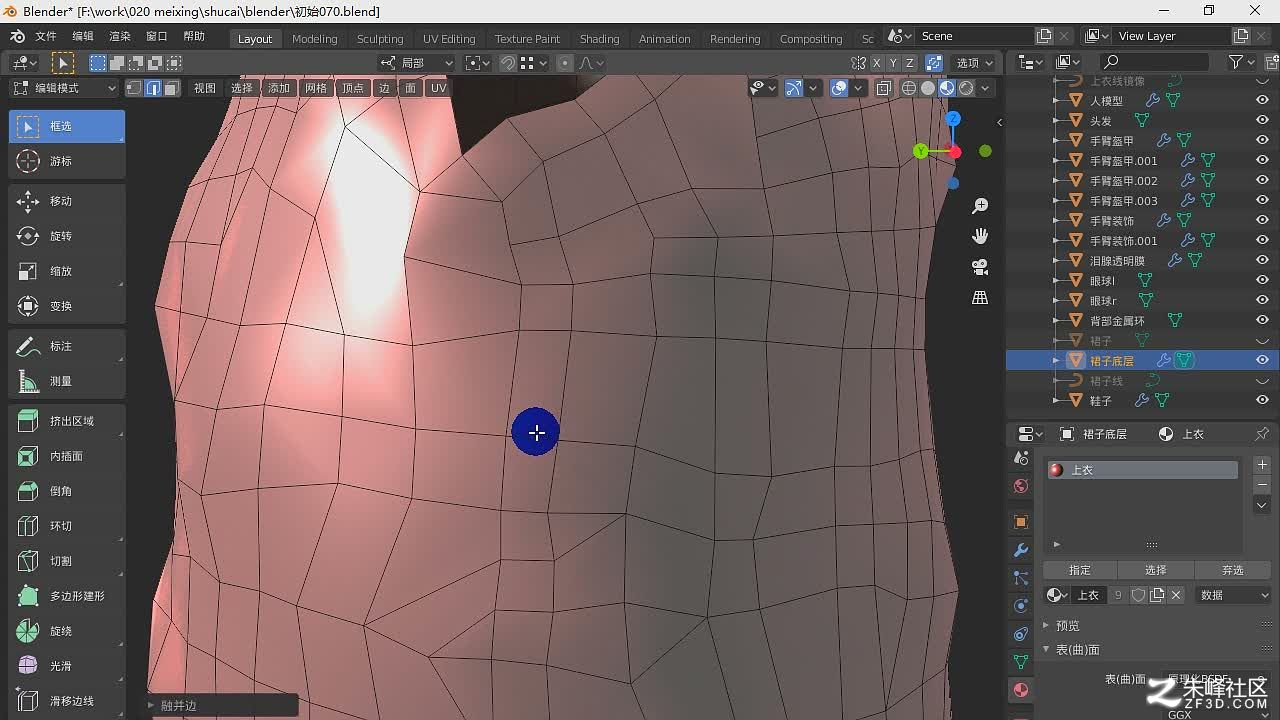Open the 局部 transform orientation dropdown
Viewport: 1280px width, 720px height.
point(416,63)
